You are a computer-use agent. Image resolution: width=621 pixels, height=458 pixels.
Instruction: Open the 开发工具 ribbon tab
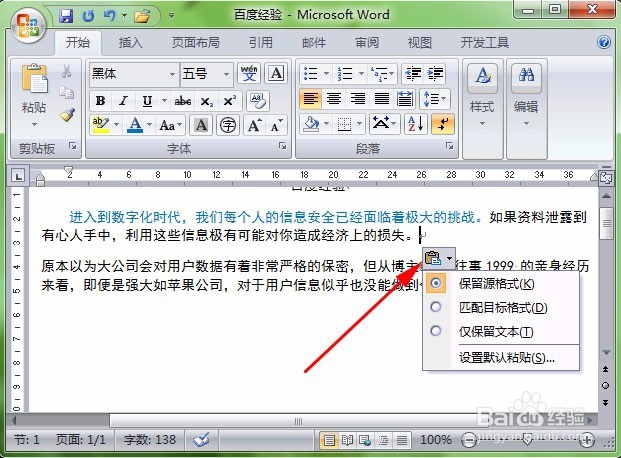tap(484, 42)
